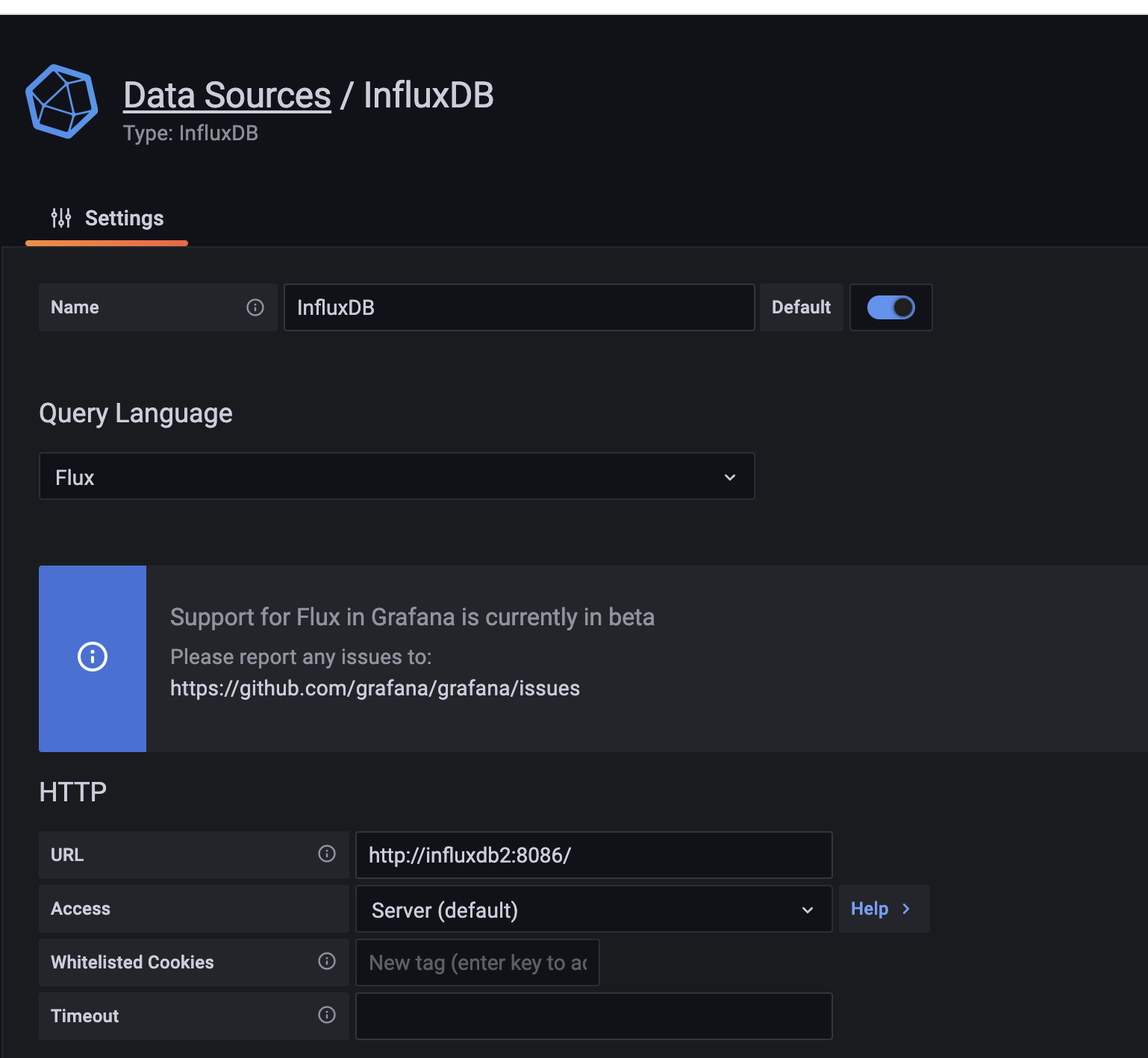Click the Help button beside Access
1148x1058 pixels.
(x=885, y=909)
